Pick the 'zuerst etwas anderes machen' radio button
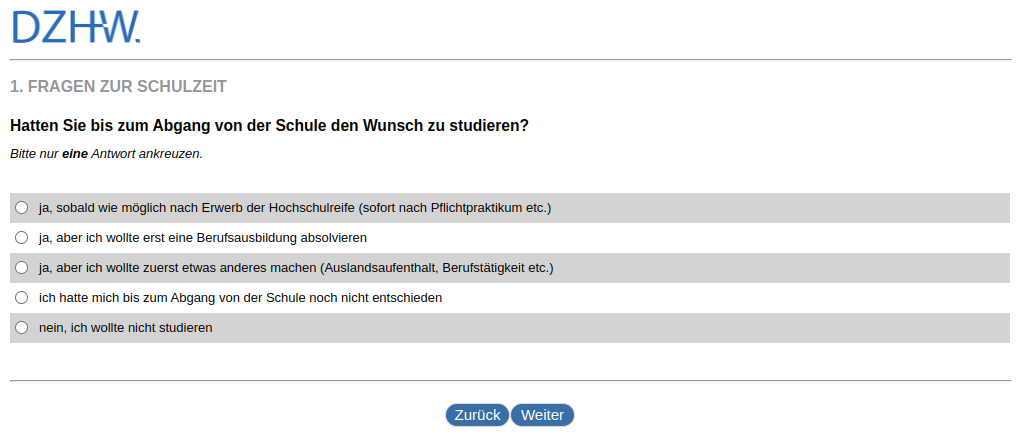 tap(22, 268)
